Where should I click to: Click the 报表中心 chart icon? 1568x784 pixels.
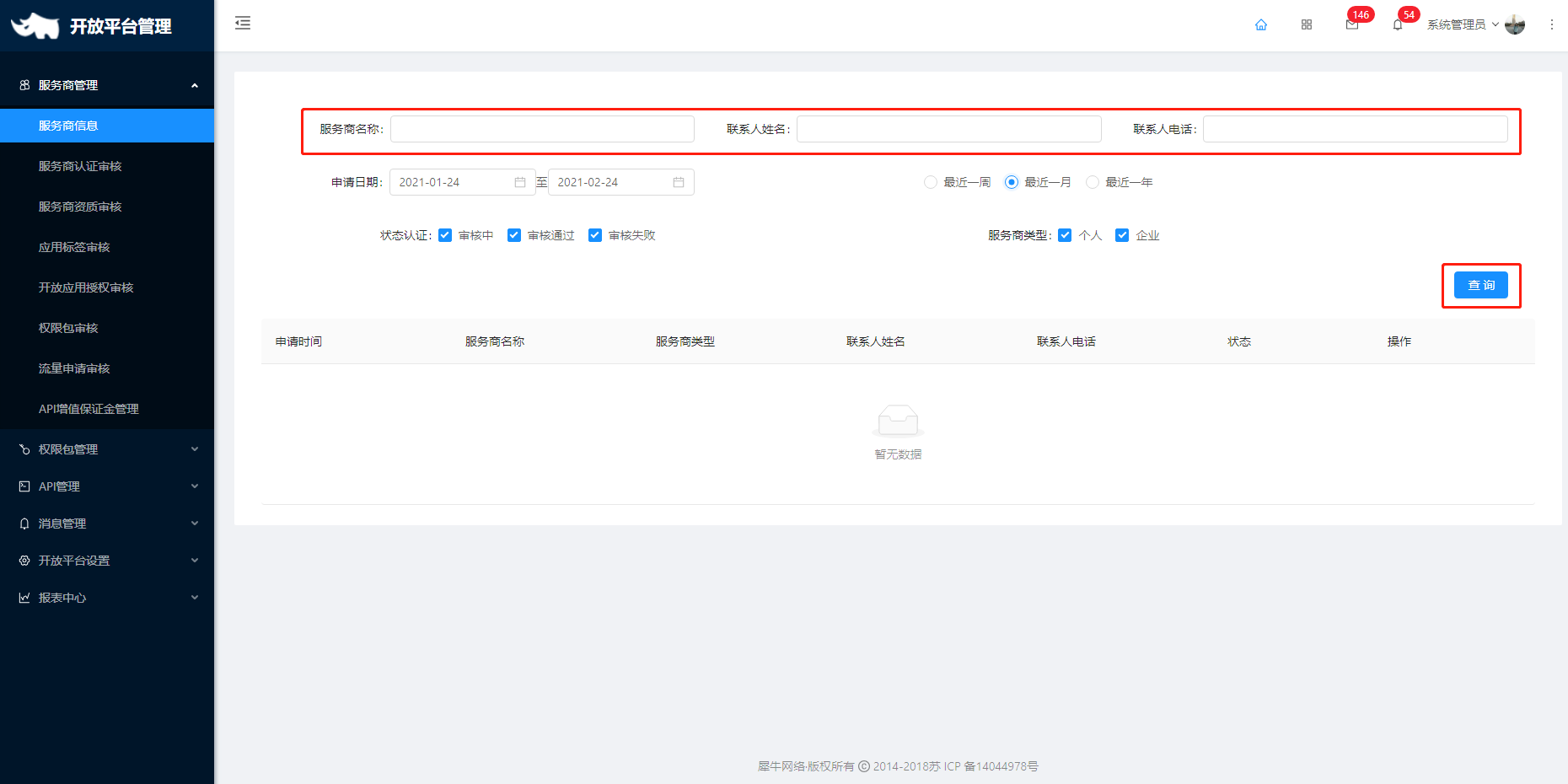(x=24, y=598)
